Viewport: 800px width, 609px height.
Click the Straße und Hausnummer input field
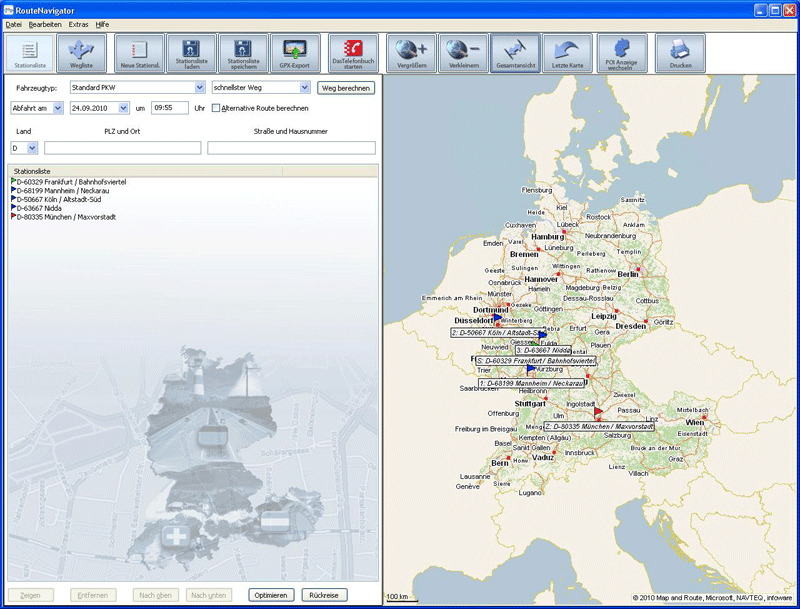pyautogui.click(x=291, y=148)
